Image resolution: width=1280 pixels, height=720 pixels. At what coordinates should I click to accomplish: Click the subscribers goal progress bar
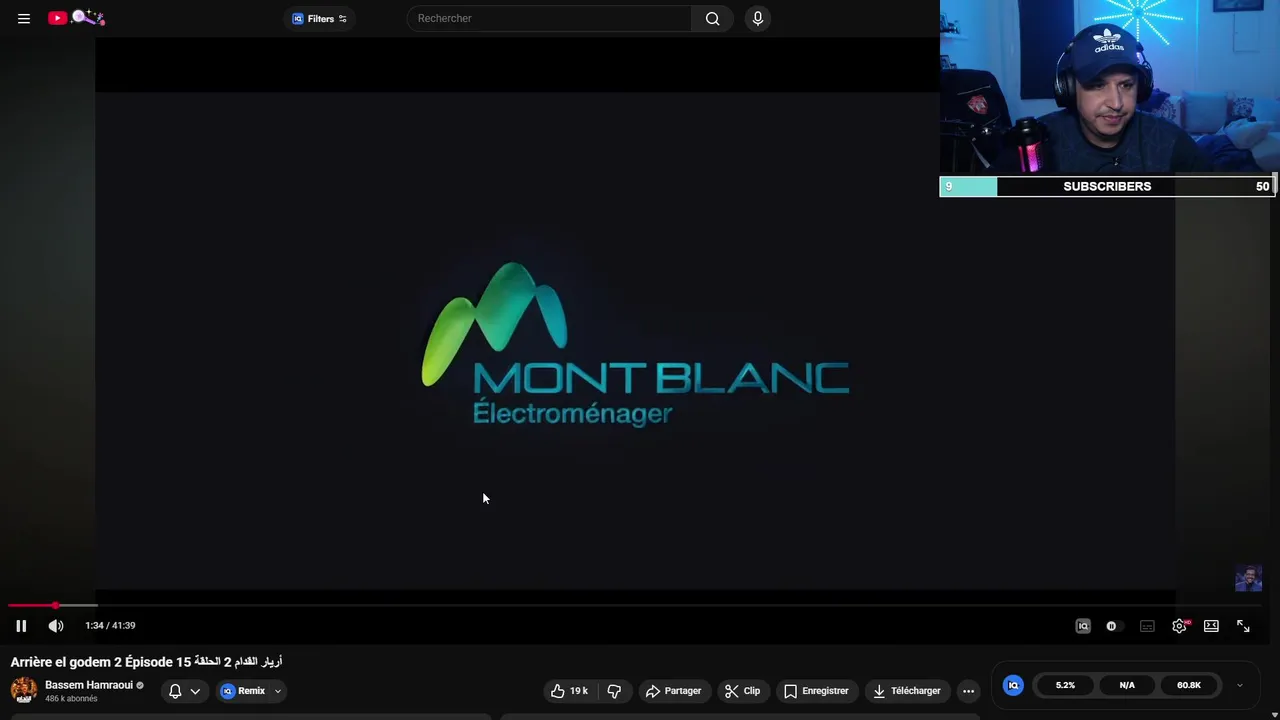click(1106, 186)
